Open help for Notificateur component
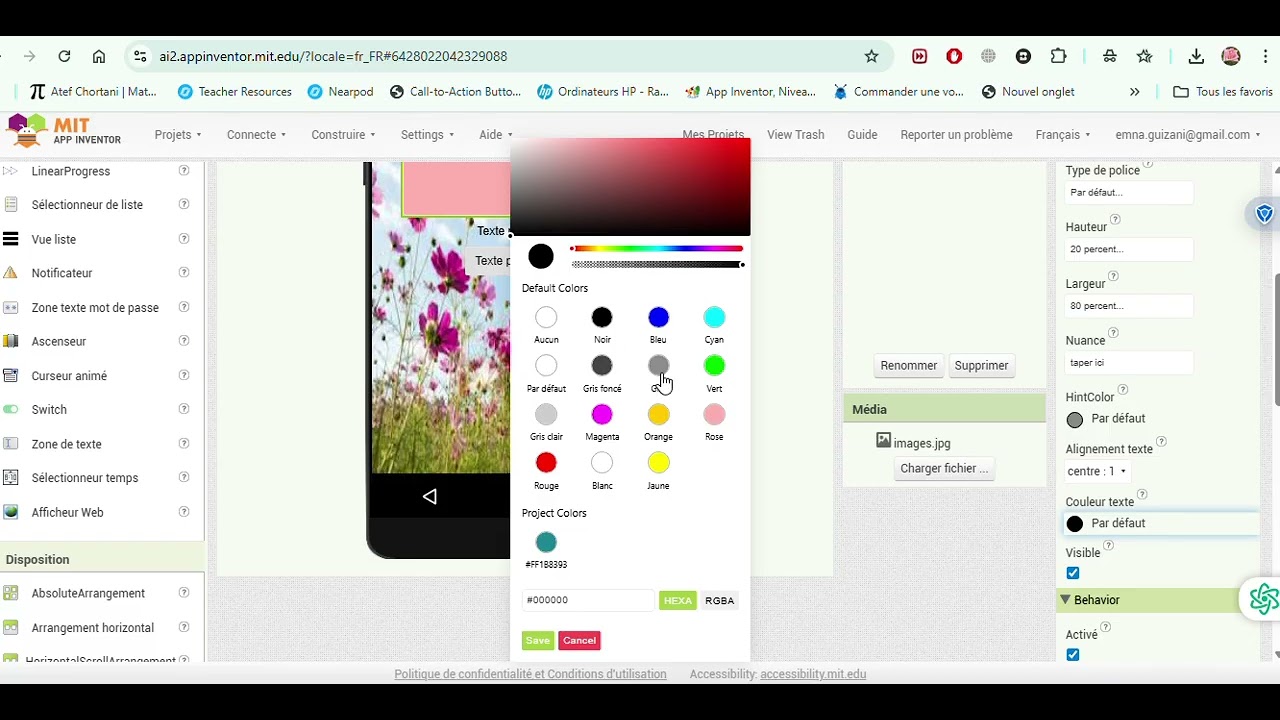 click(x=184, y=272)
